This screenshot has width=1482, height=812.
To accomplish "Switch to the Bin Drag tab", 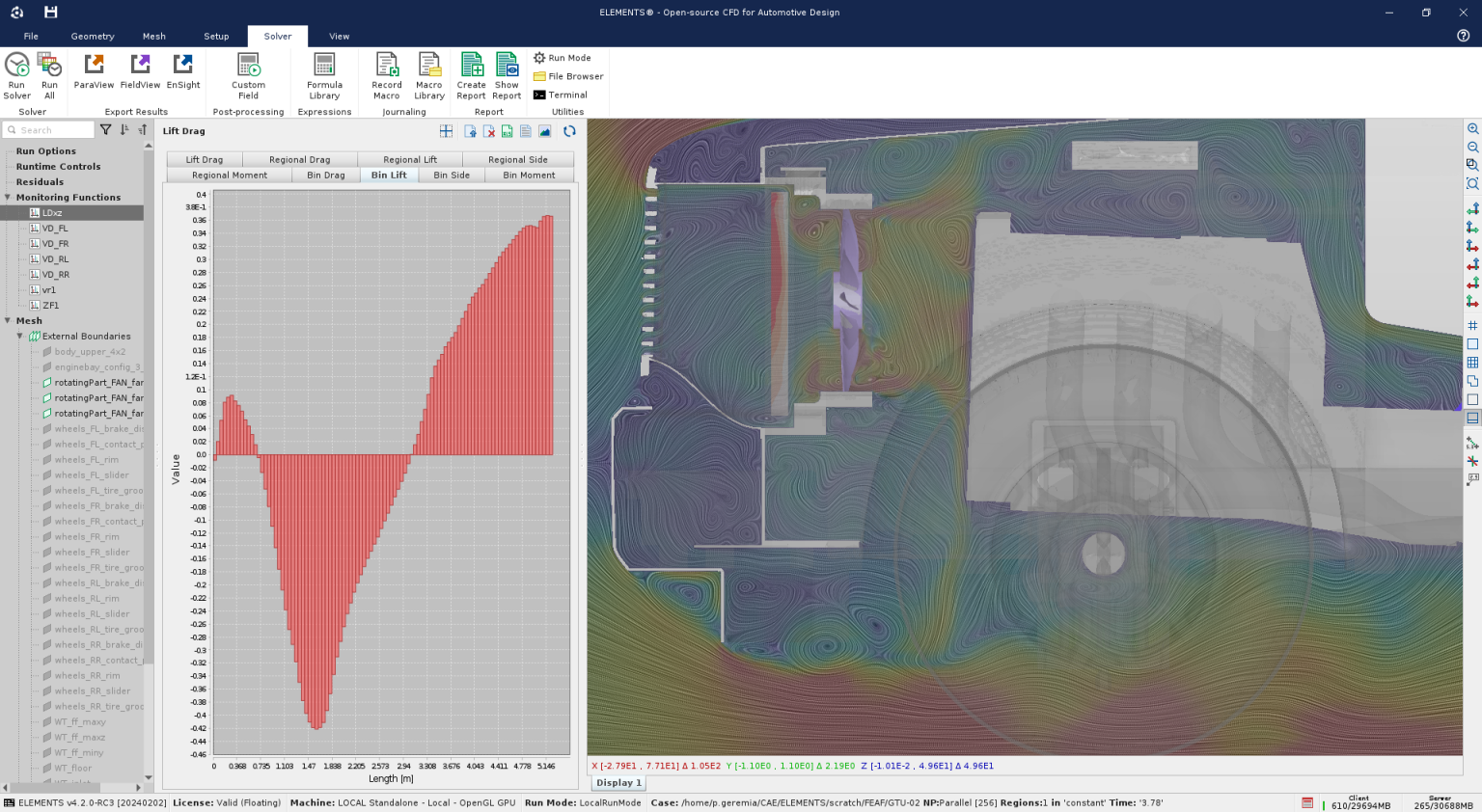I will [325, 175].
